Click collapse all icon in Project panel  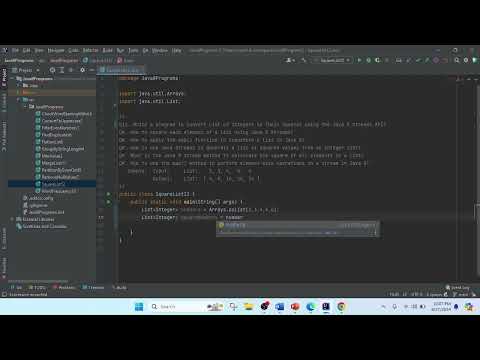coord(71,70)
